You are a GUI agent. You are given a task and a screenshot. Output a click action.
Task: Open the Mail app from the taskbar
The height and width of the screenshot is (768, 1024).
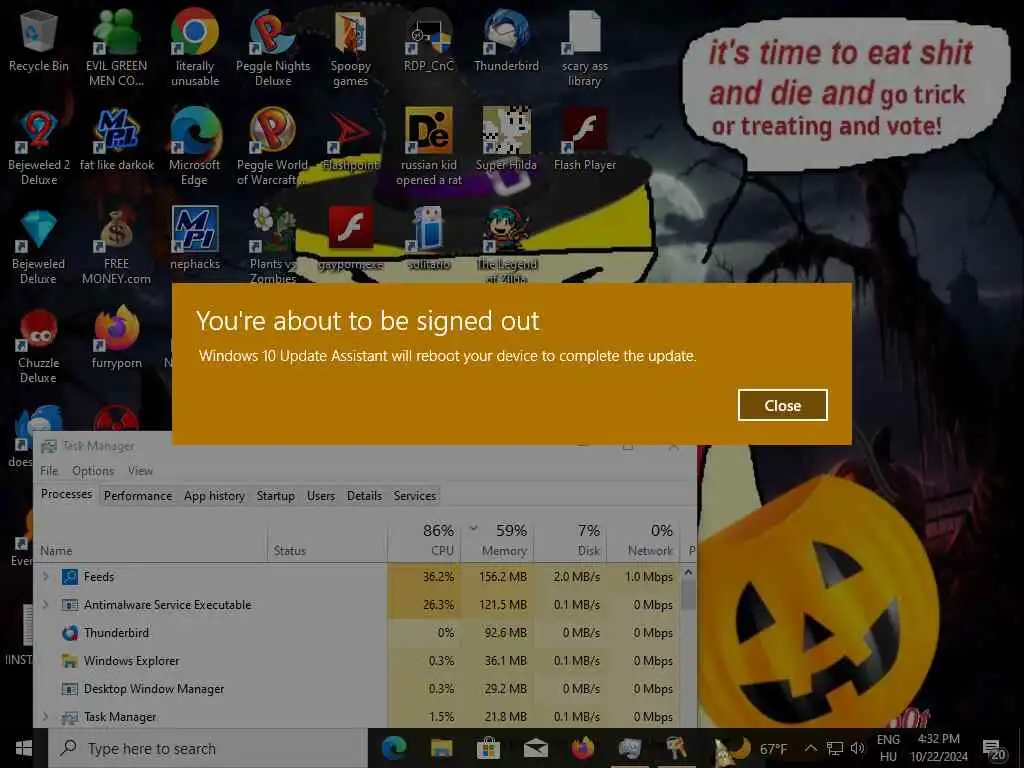point(536,748)
